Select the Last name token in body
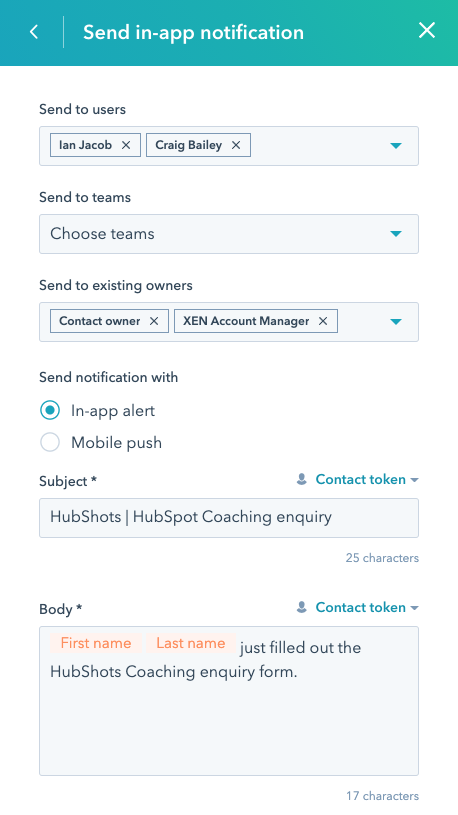This screenshot has height=815, width=458. [x=191, y=643]
